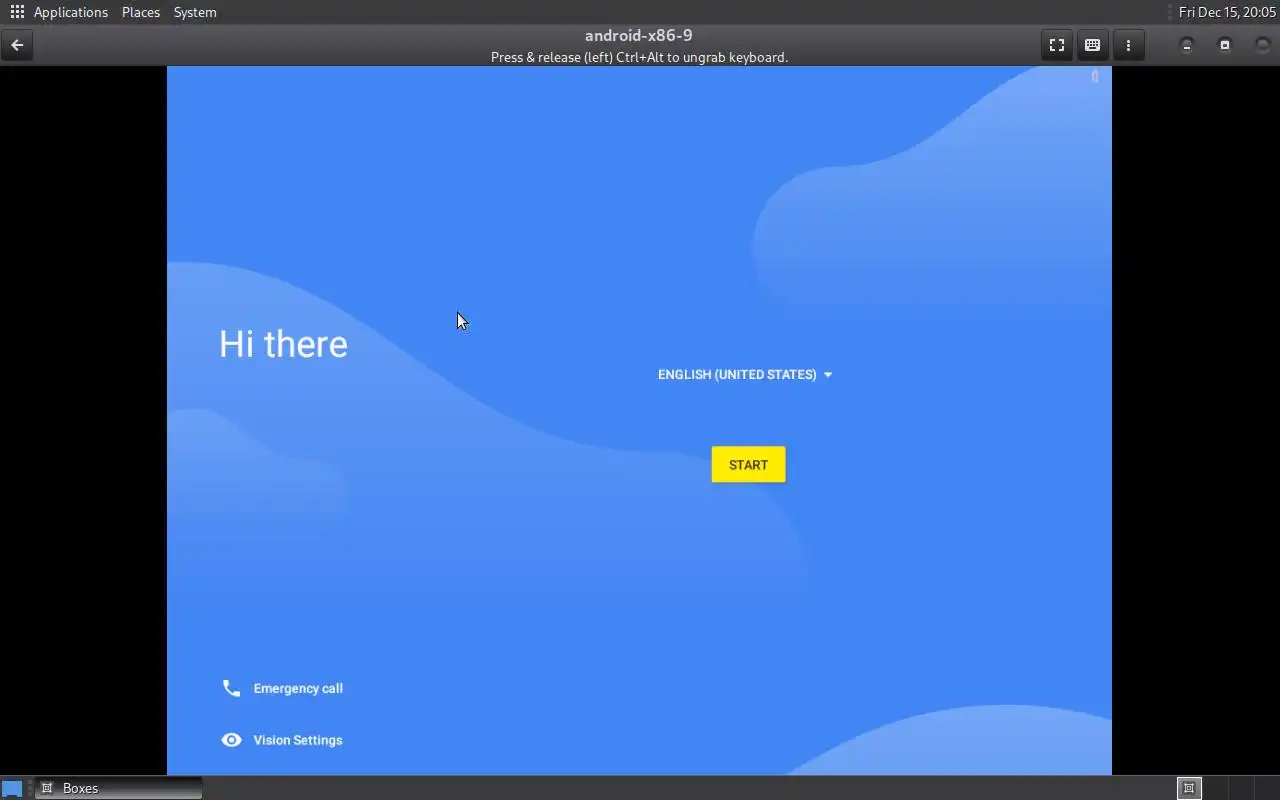Click the android-x86-9 window title

click(x=639, y=36)
